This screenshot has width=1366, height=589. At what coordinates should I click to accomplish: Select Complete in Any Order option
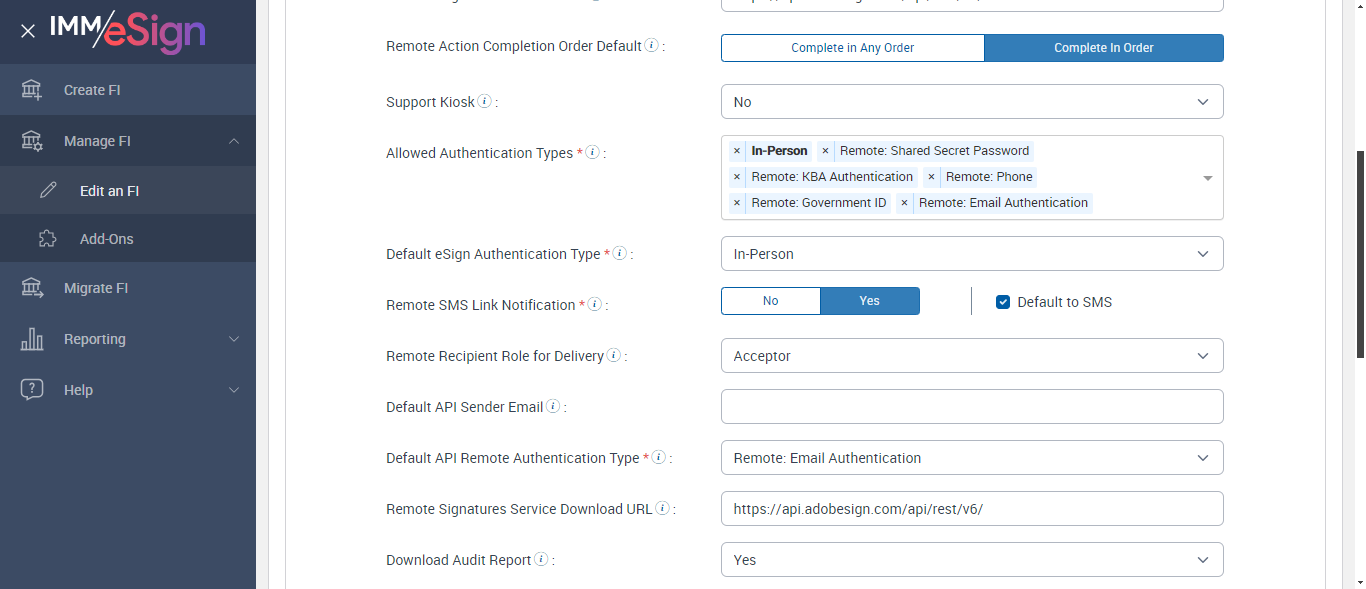click(x=852, y=48)
